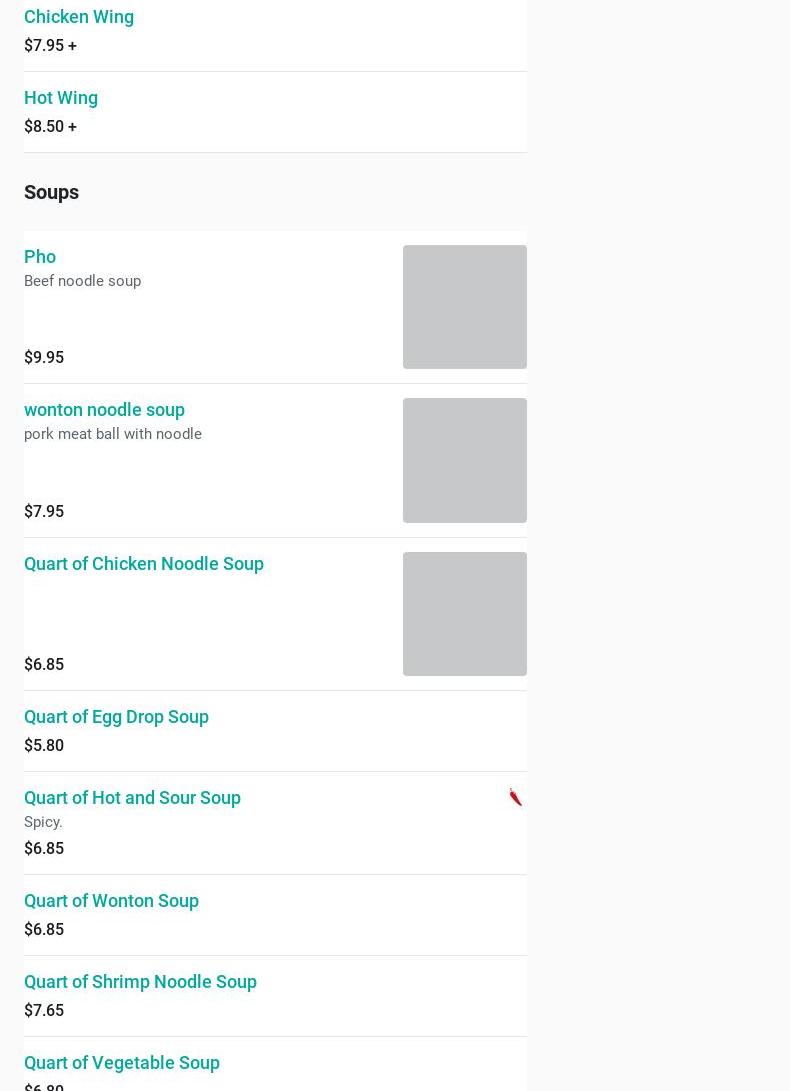Open Quart of Wonton Soup item

(111, 901)
